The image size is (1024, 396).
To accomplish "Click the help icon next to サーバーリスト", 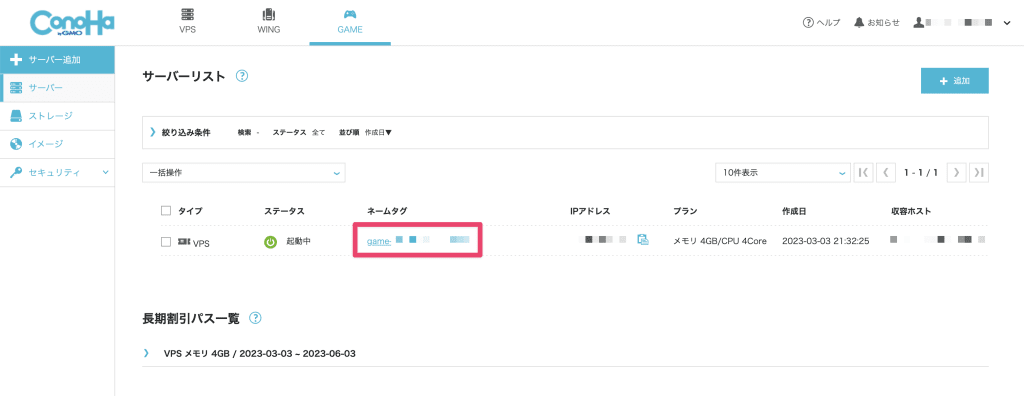I will point(242,76).
